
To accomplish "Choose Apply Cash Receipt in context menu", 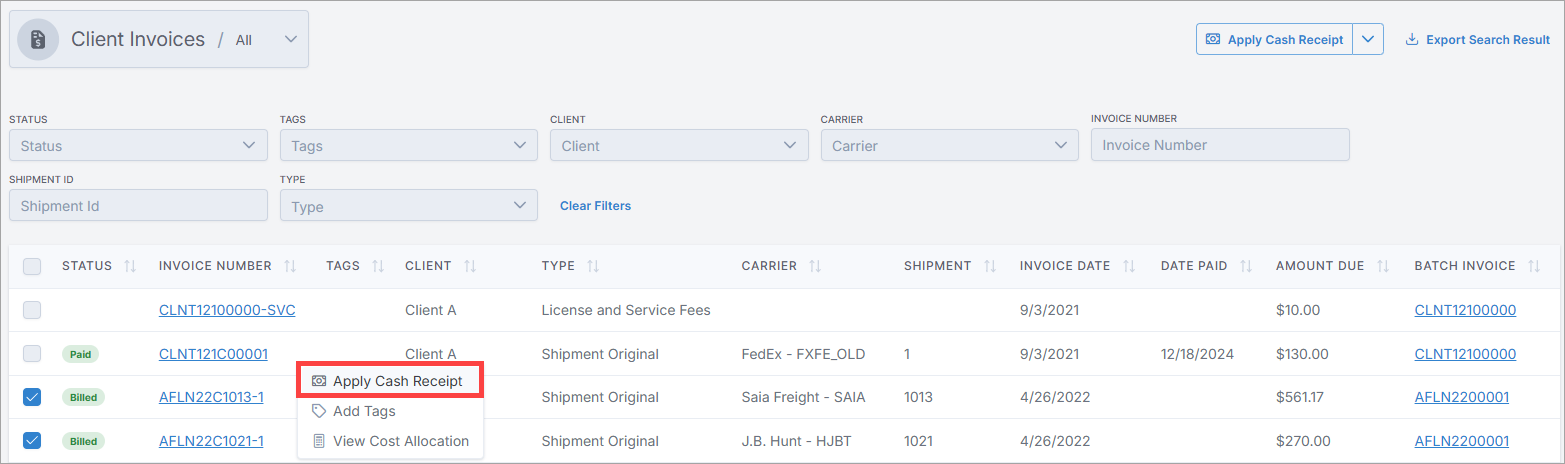I will click(x=390, y=381).
